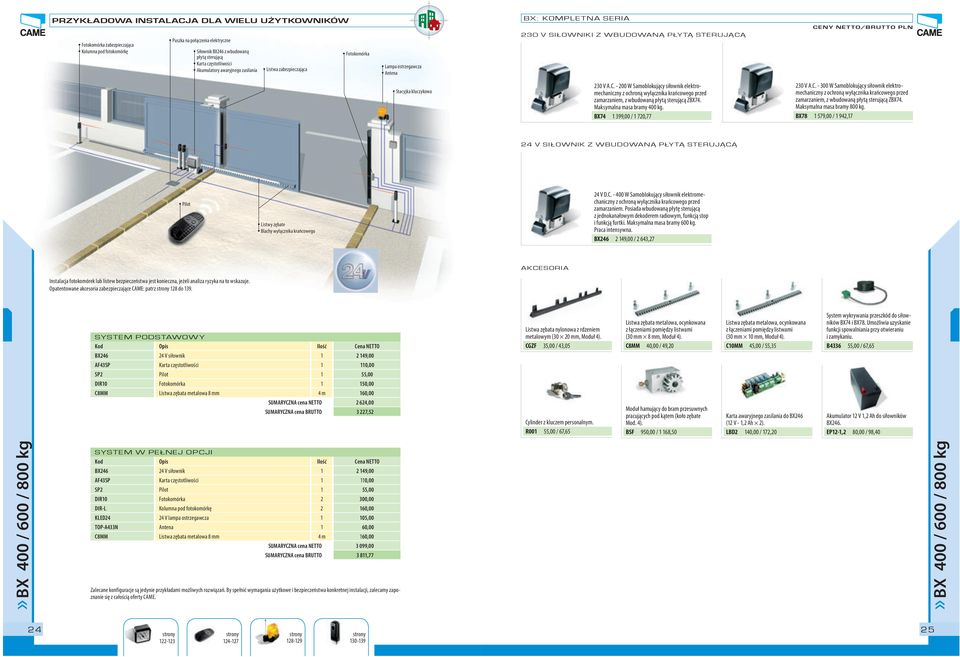Click the 'BX78 1 579,00 / 1 942,17' price label

coord(853,116)
